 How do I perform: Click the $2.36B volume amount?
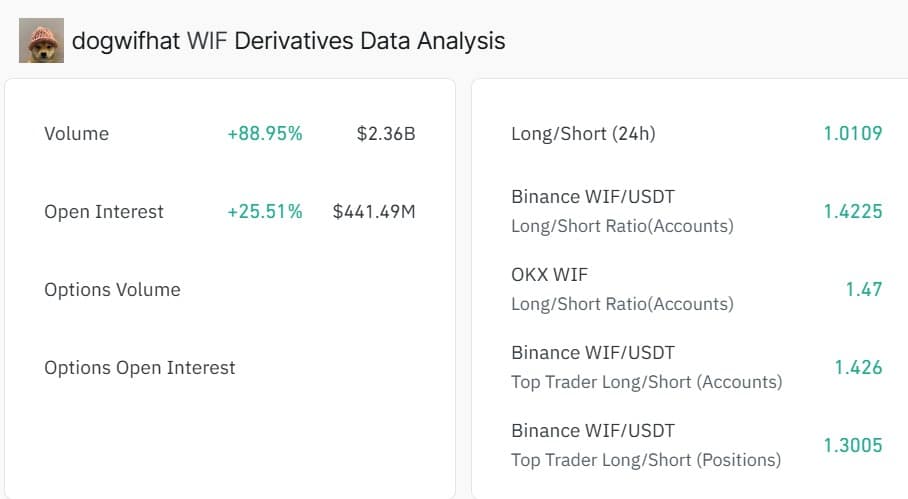[x=385, y=133]
